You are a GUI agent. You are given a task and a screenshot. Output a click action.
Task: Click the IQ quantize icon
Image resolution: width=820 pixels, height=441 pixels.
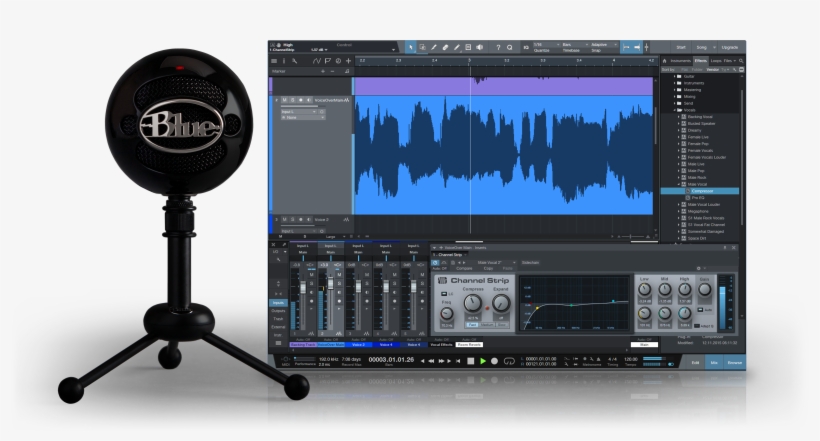526,47
